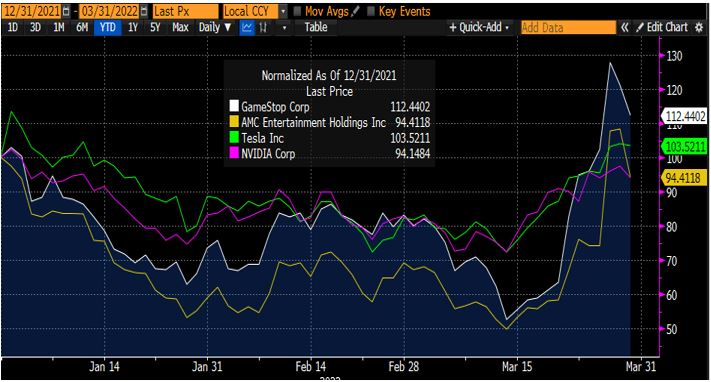Viewport: 711px width, 382px height.
Task: Click the end date field 03/31/2022
Action: pos(110,11)
